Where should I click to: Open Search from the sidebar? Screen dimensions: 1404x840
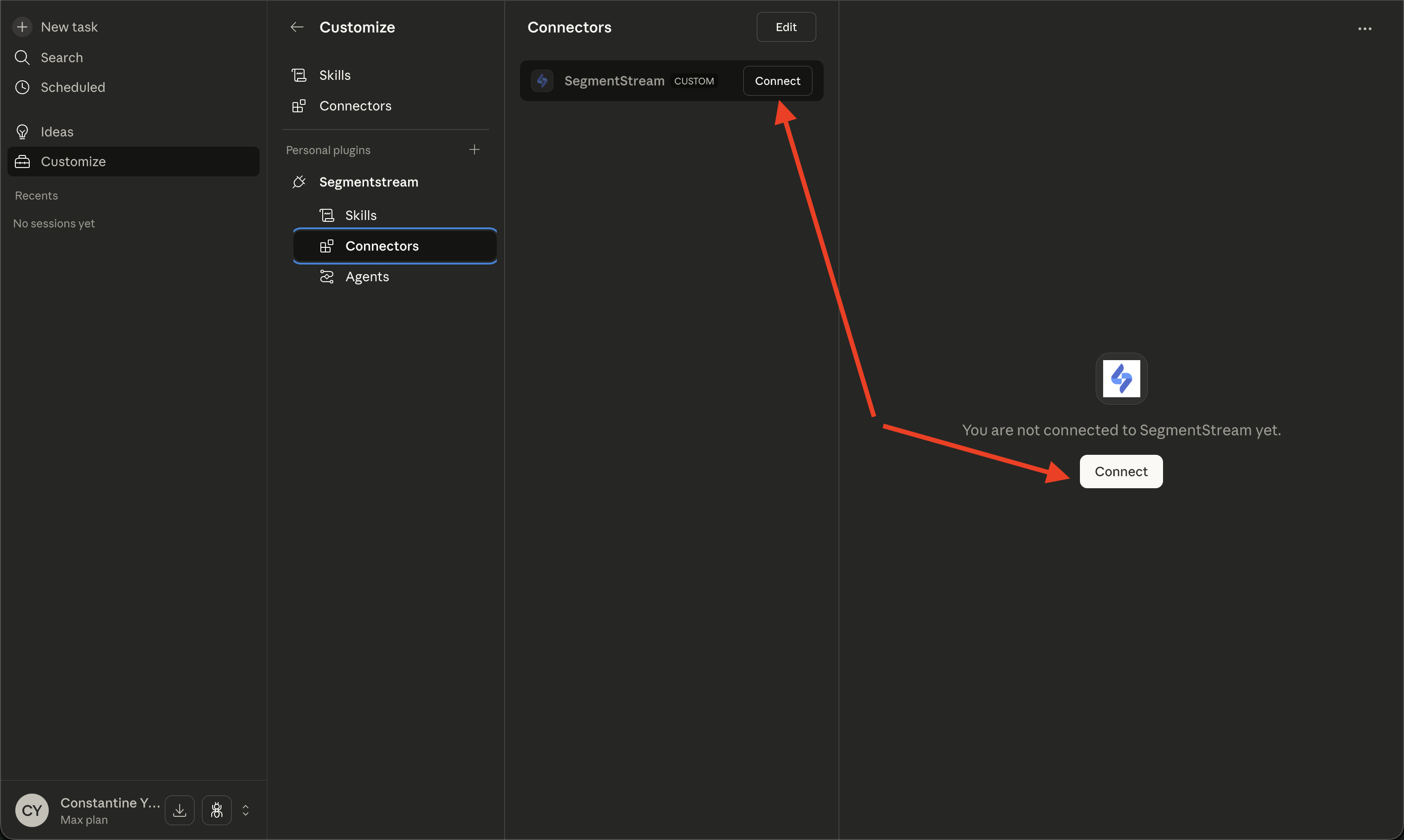[x=61, y=57]
